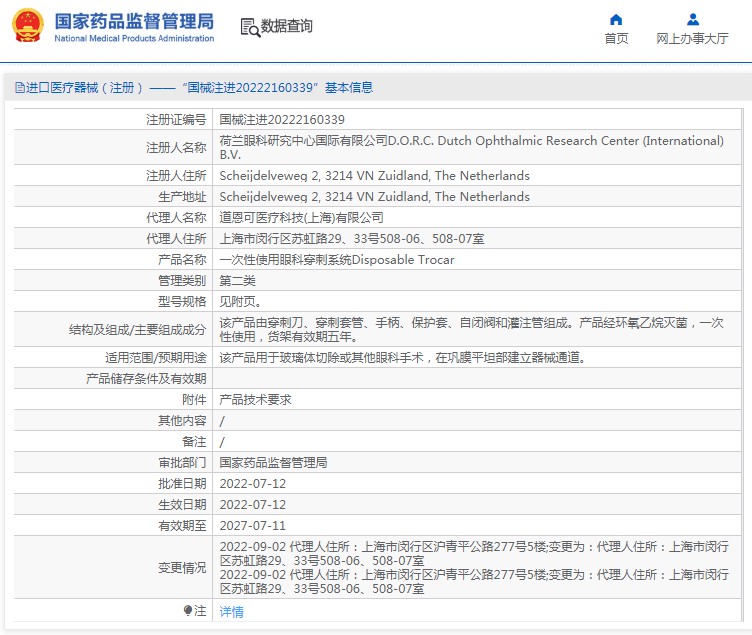Click the 审批部门 label
This screenshot has height=635, width=752.
coord(182,463)
